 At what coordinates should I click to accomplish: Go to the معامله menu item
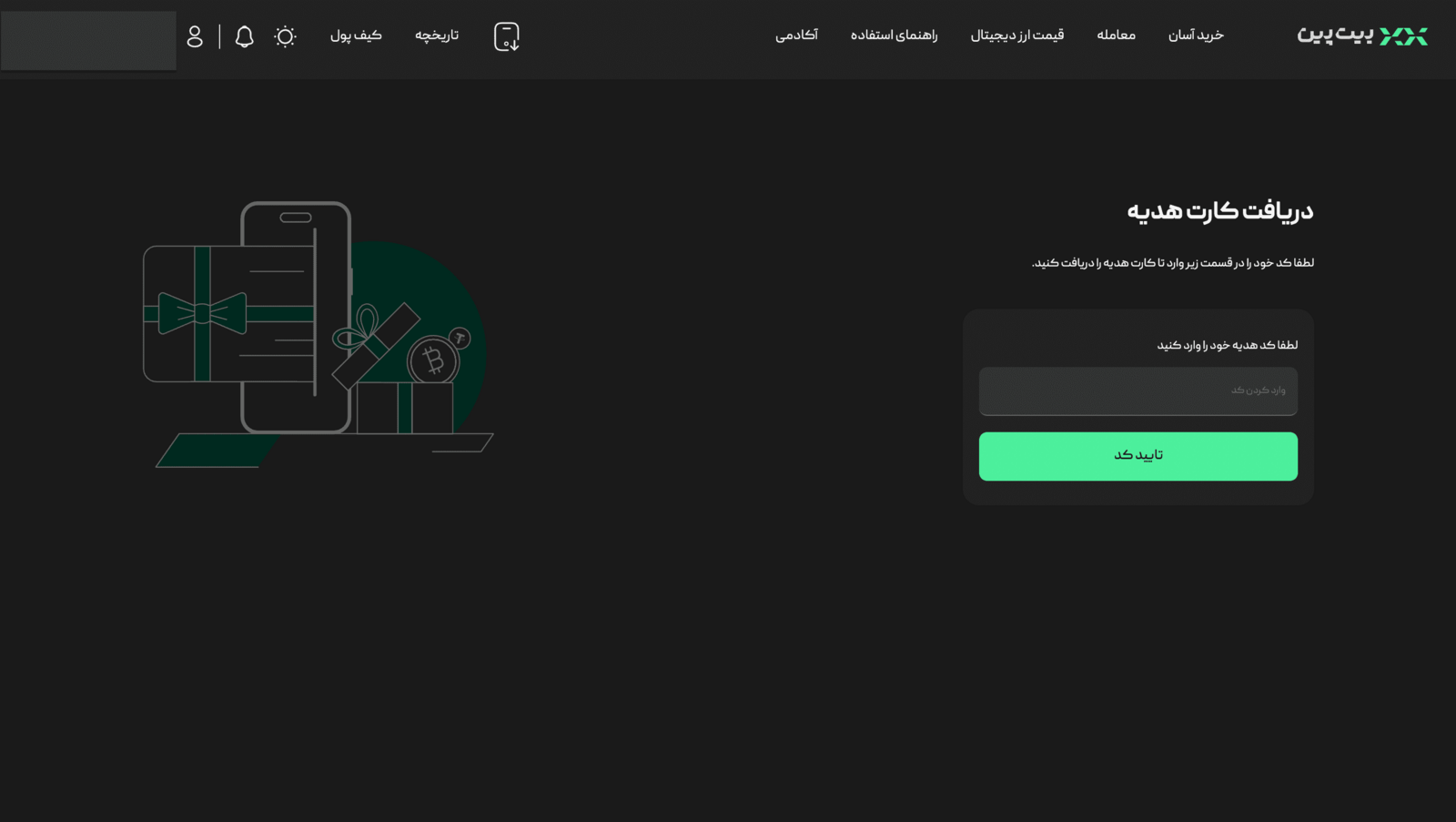click(1116, 36)
